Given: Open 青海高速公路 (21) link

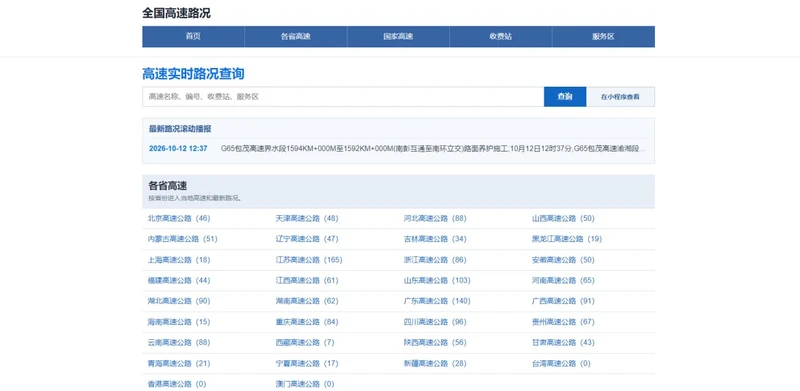Looking at the screenshot, I should click(179, 363).
